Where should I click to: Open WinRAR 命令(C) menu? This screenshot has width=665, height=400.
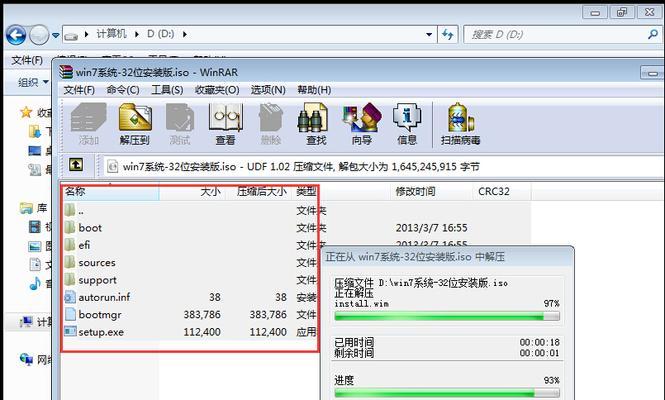(123, 90)
